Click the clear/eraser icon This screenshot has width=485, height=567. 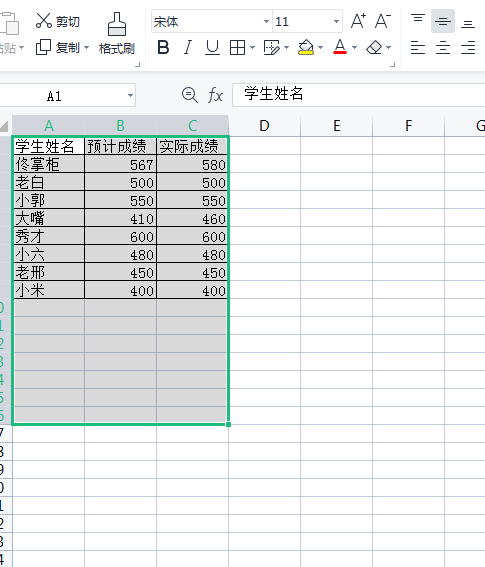[374, 47]
